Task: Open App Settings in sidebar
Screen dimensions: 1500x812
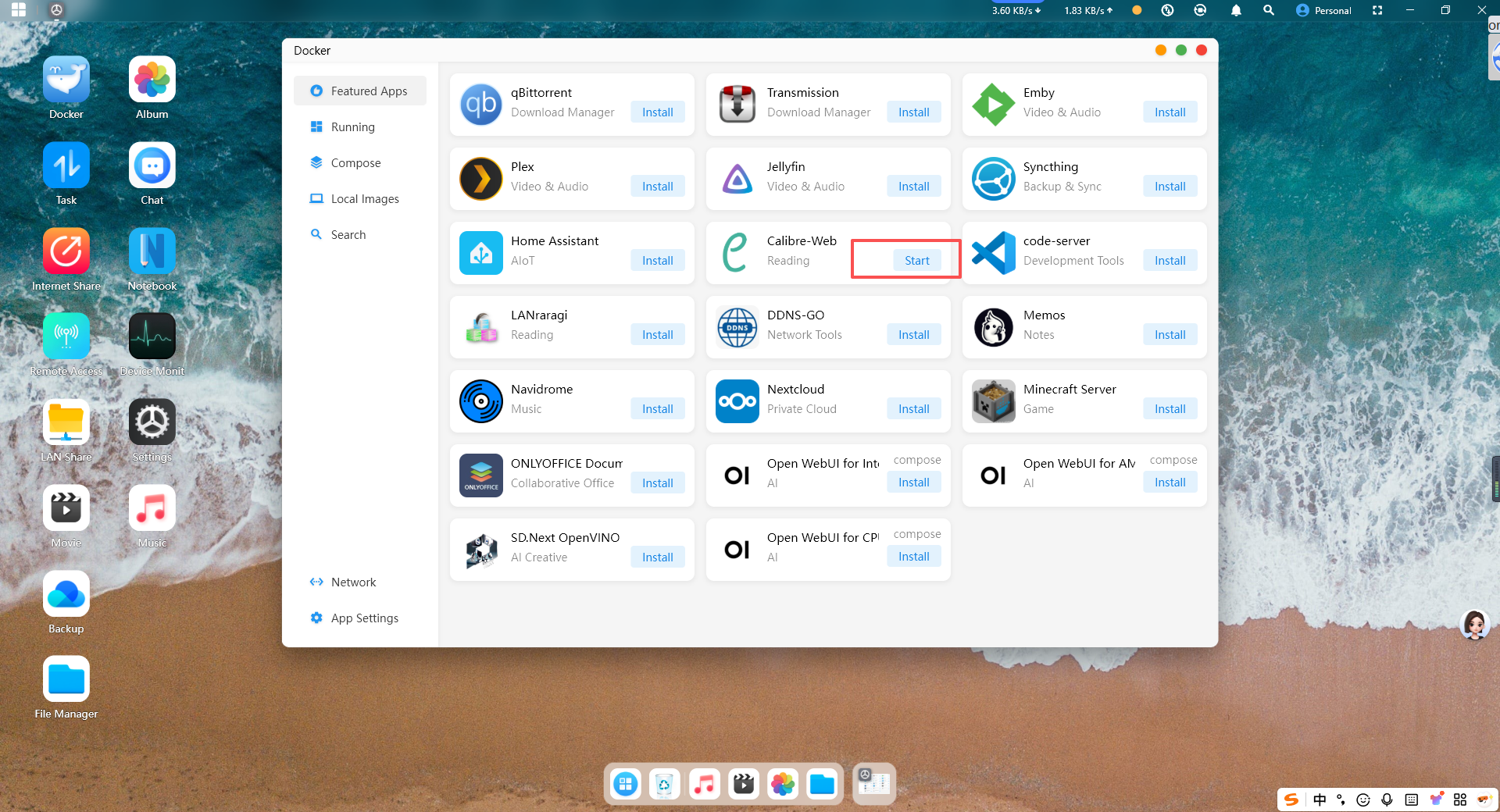Action: 360,618
